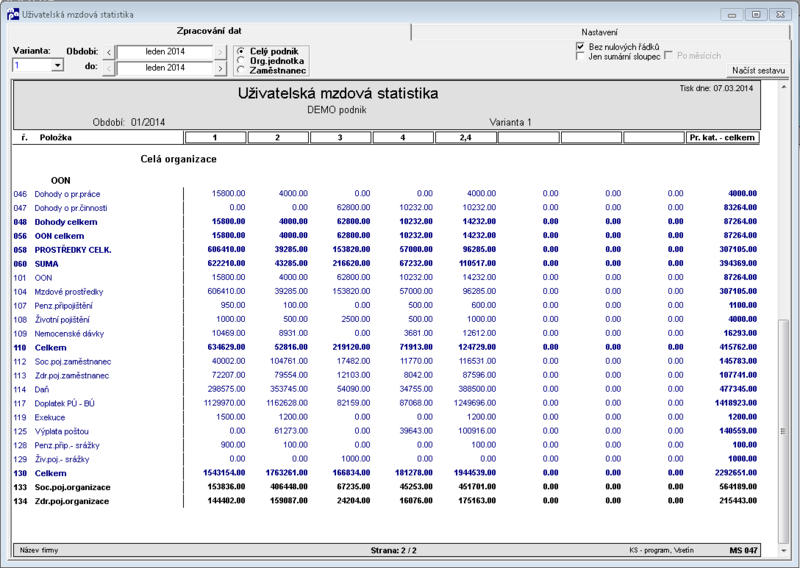Select row 'Zdr.poj.organizace'
Viewport: 800px width, 568px height.
(x=385, y=501)
